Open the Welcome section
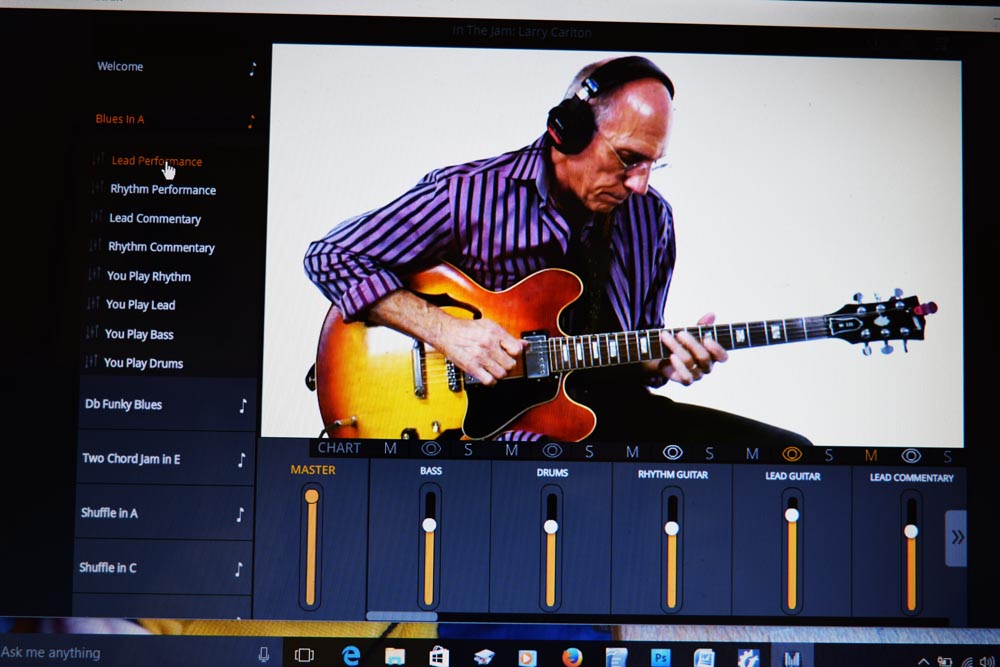1000x667 pixels. click(120, 66)
